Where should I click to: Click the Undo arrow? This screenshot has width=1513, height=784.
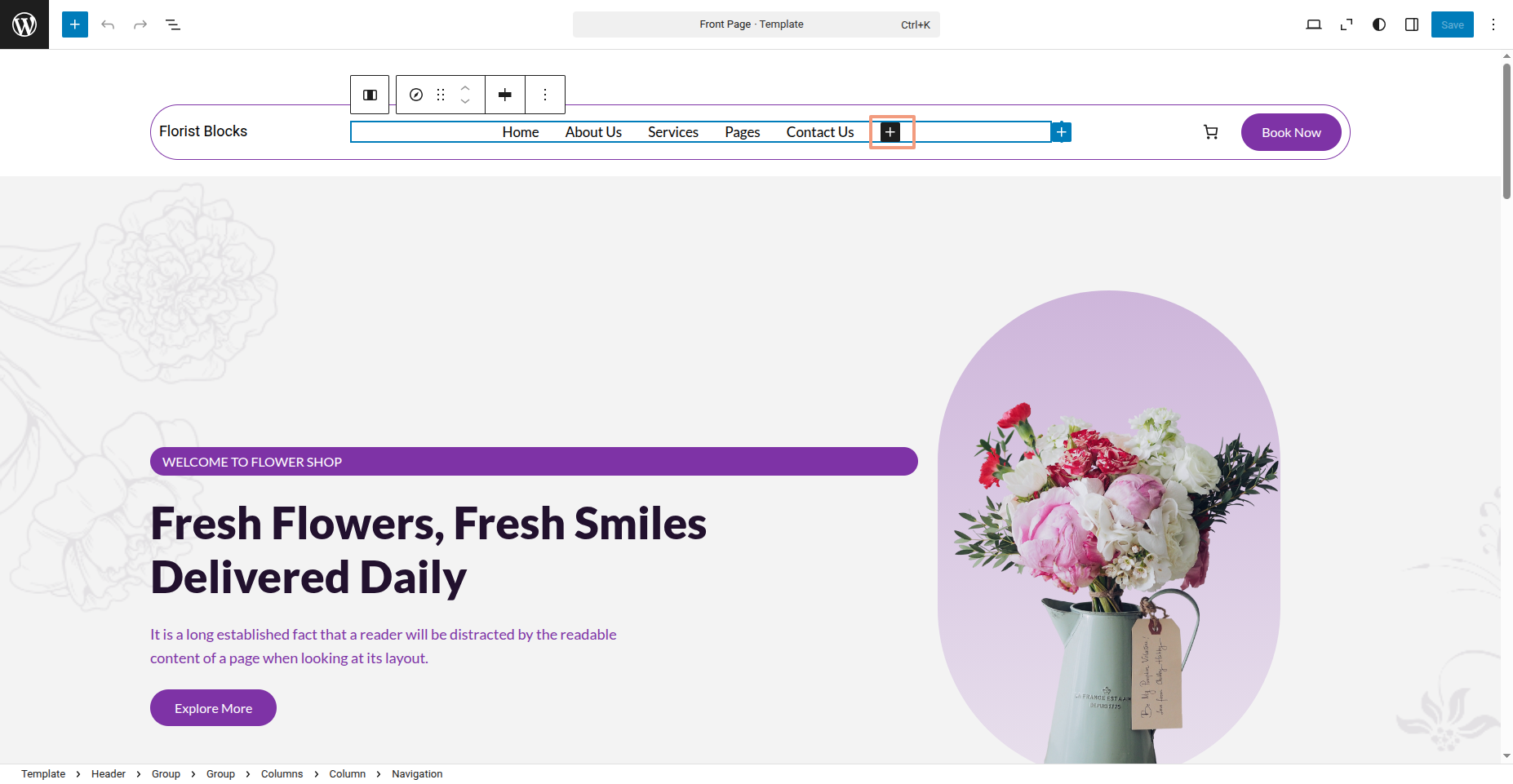pos(108,24)
